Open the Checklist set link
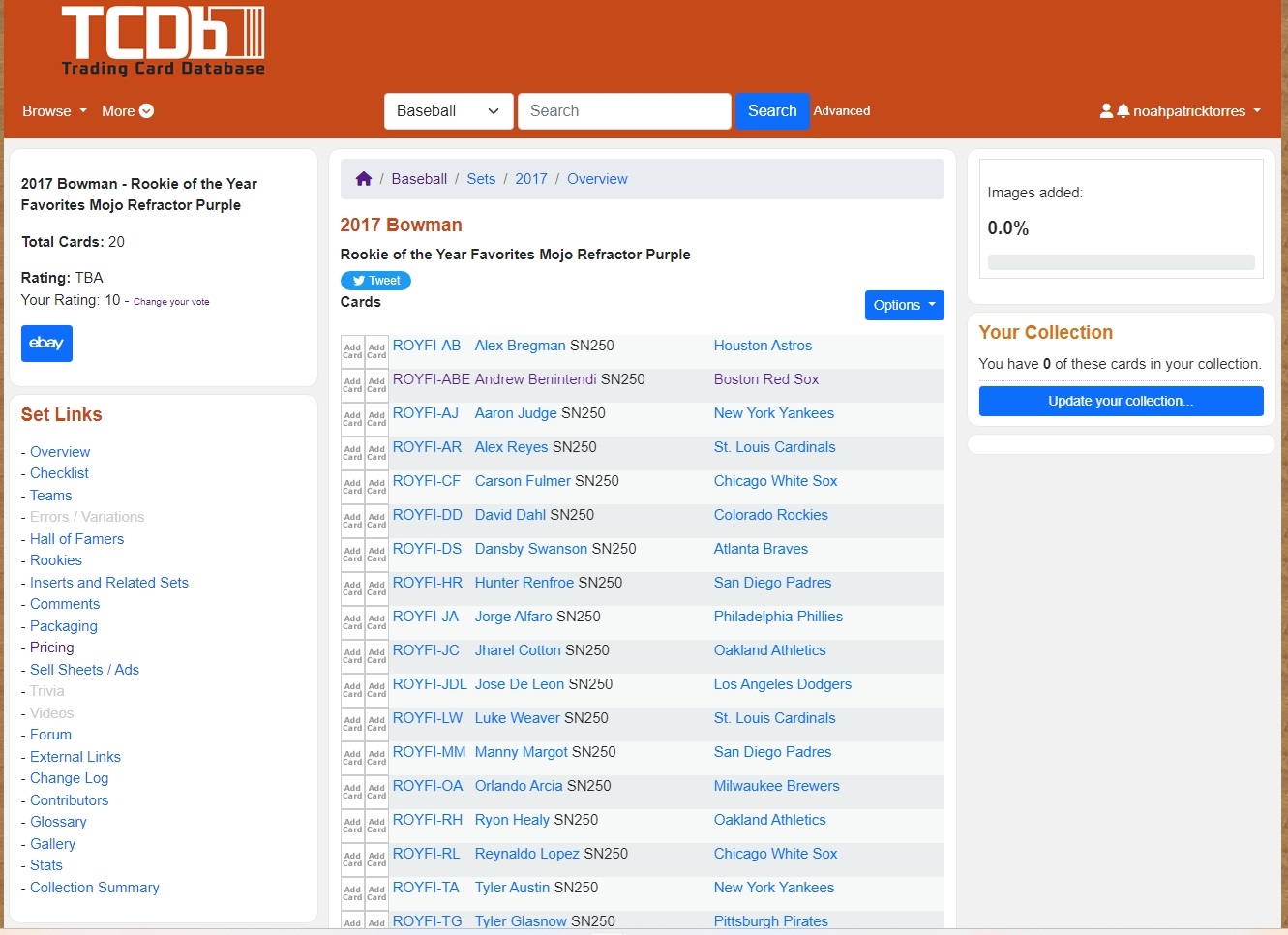The width and height of the screenshot is (1288, 935). pyautogui.click(x=59, y=473)
